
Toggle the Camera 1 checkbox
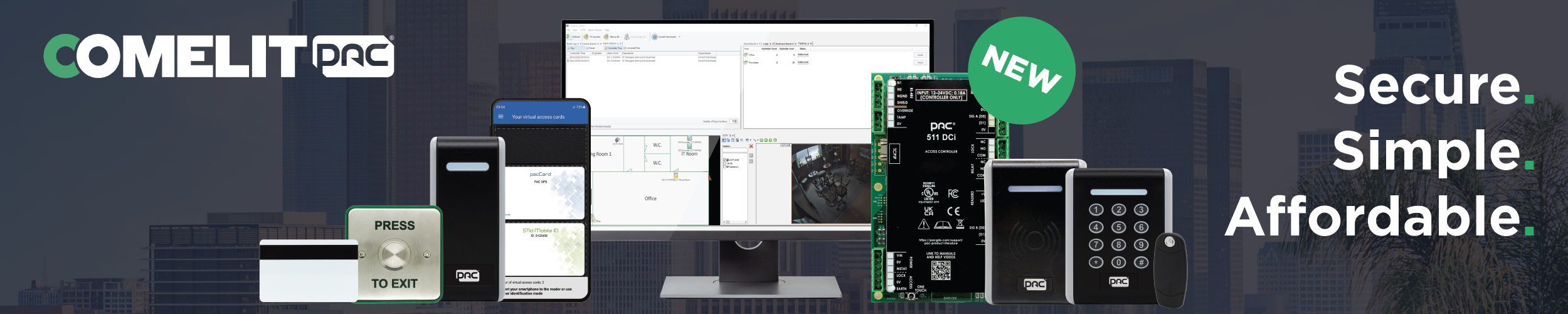724,166
